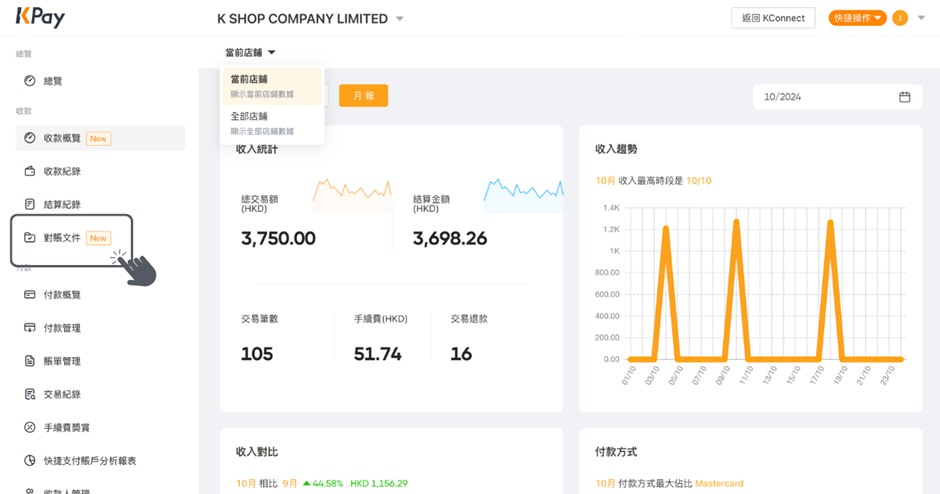This screenshot has height=494, width=940.
Task: Click the 付款管理 icon
Action: 29,328
